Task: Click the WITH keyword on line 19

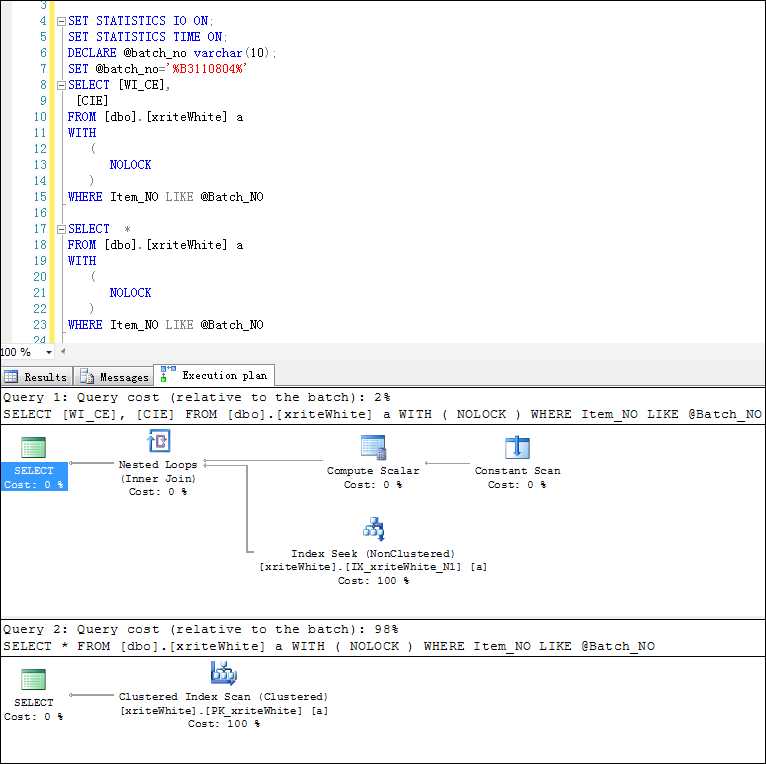Action: pos(82,261)
